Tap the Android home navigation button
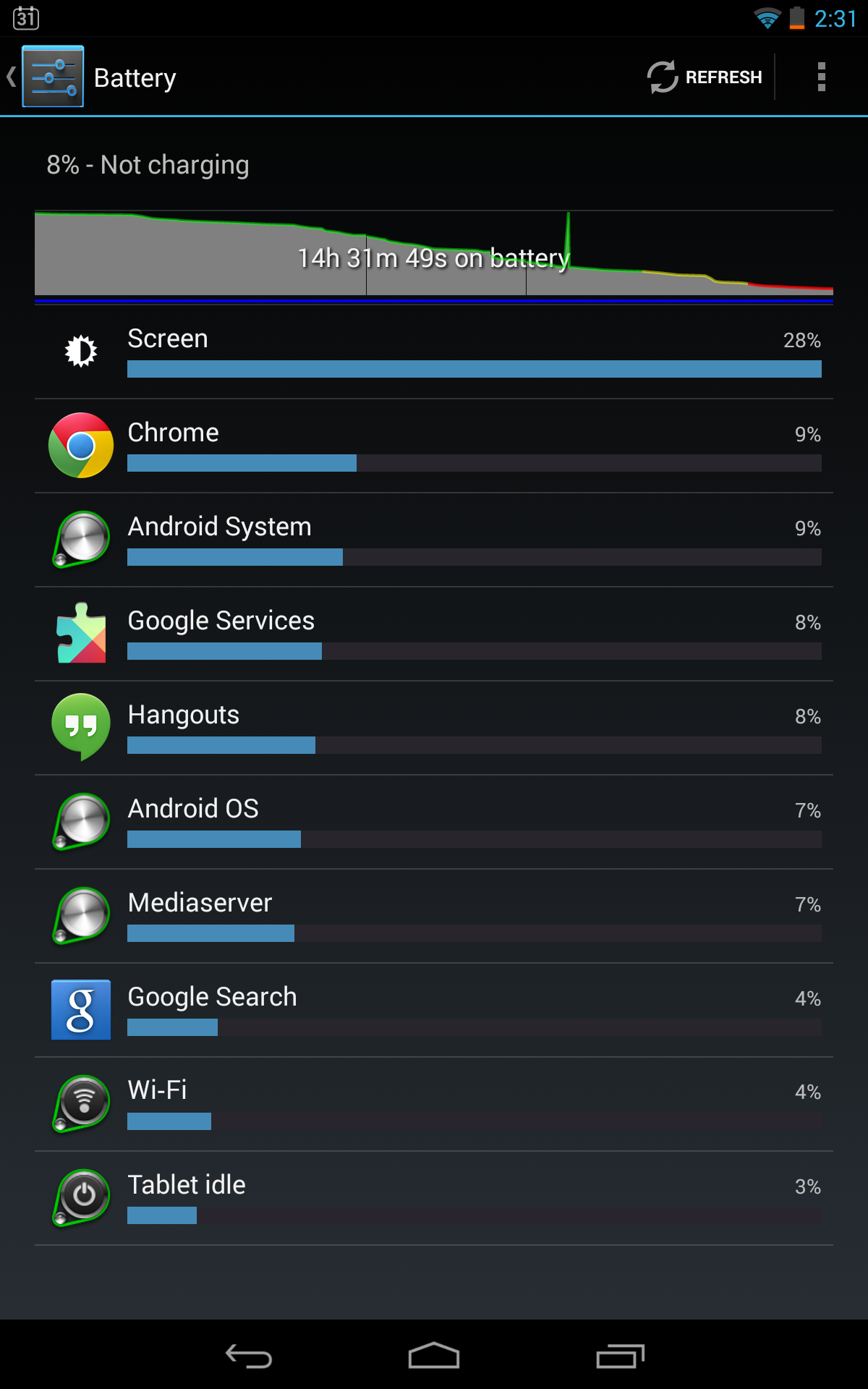 click(434, 1356)
